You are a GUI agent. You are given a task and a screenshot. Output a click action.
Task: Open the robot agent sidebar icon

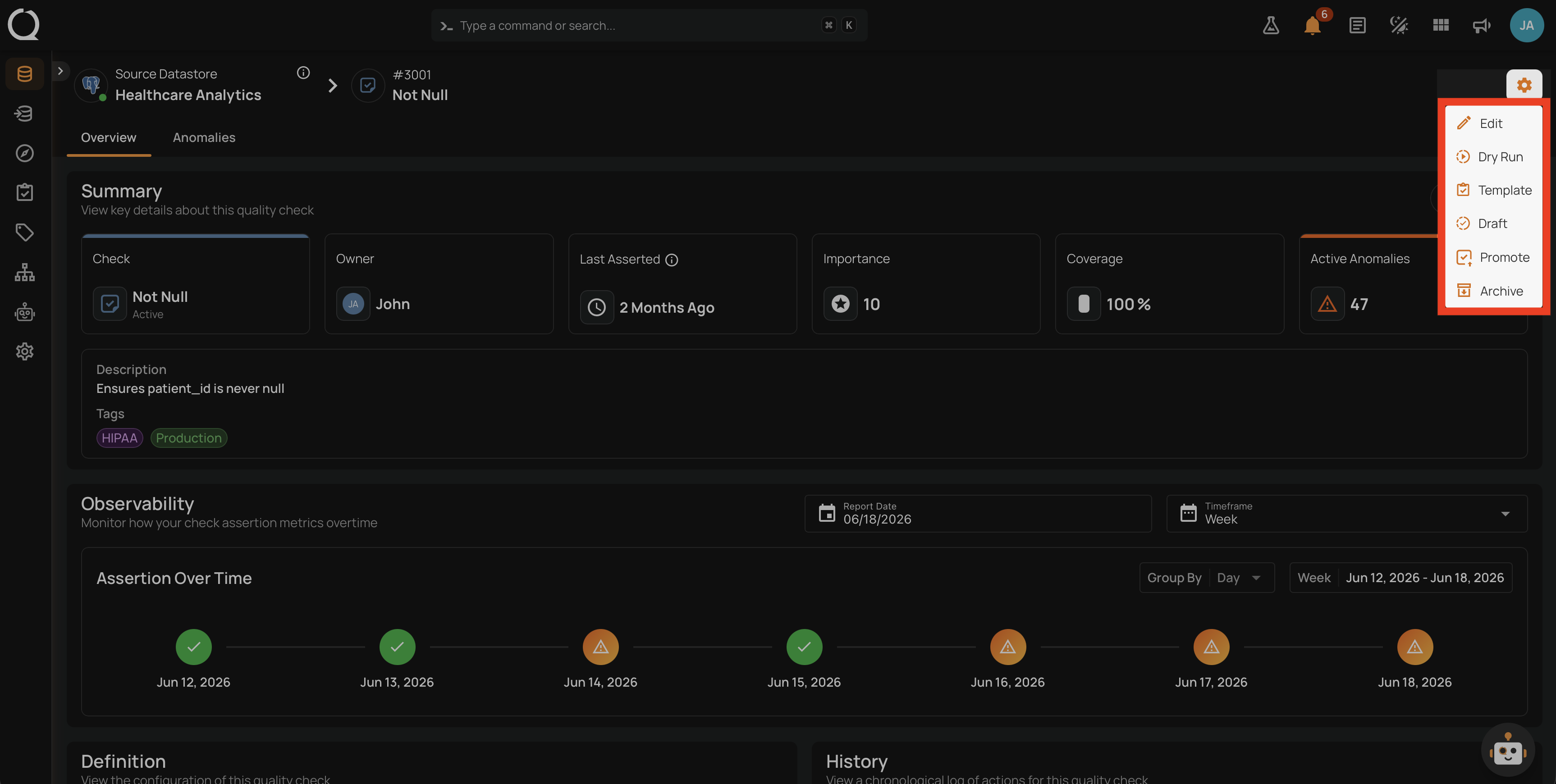pyautogui.click(x=24, y=312)
